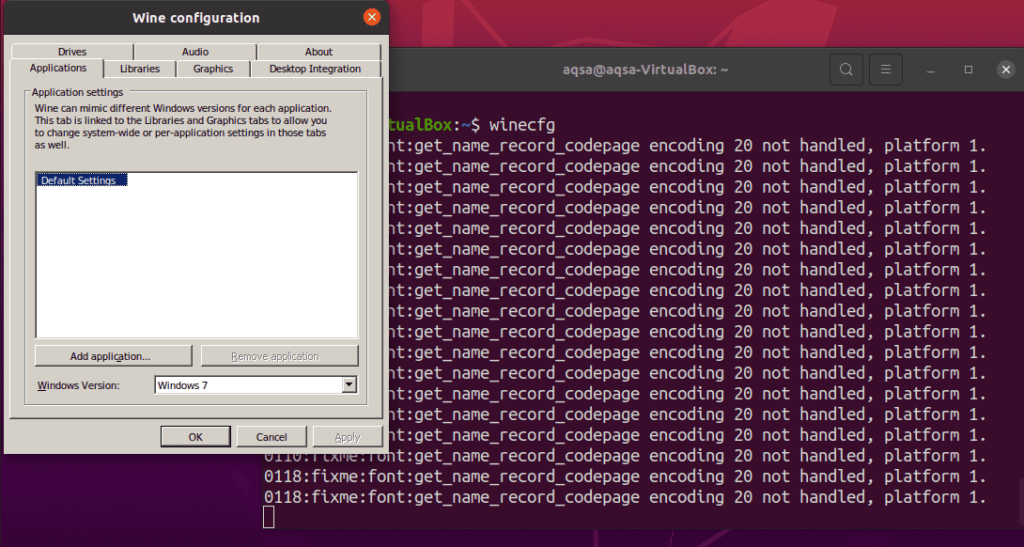The height and width of the screenshot is (547, 1024).
Task: Close the terminal window
Action: pos(1006,69)
